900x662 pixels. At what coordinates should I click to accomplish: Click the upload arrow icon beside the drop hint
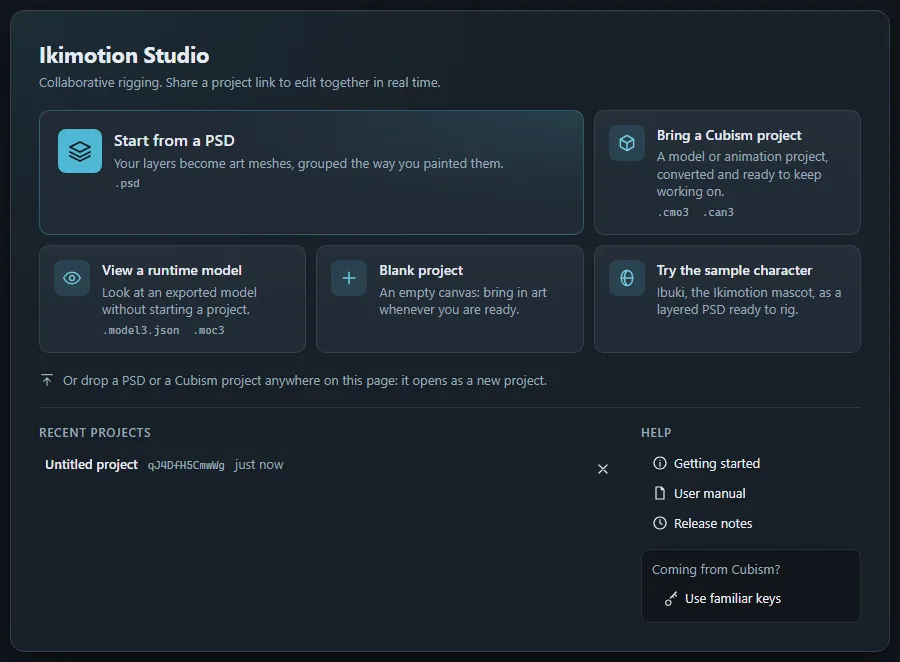click(47, 380)
